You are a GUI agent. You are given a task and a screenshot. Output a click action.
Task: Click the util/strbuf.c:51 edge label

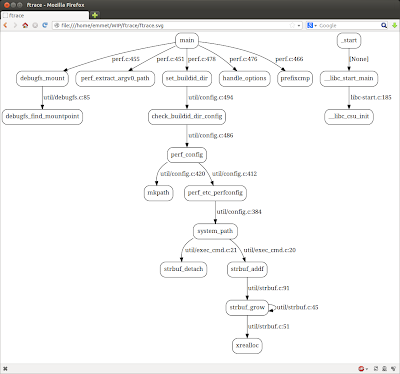268,327
